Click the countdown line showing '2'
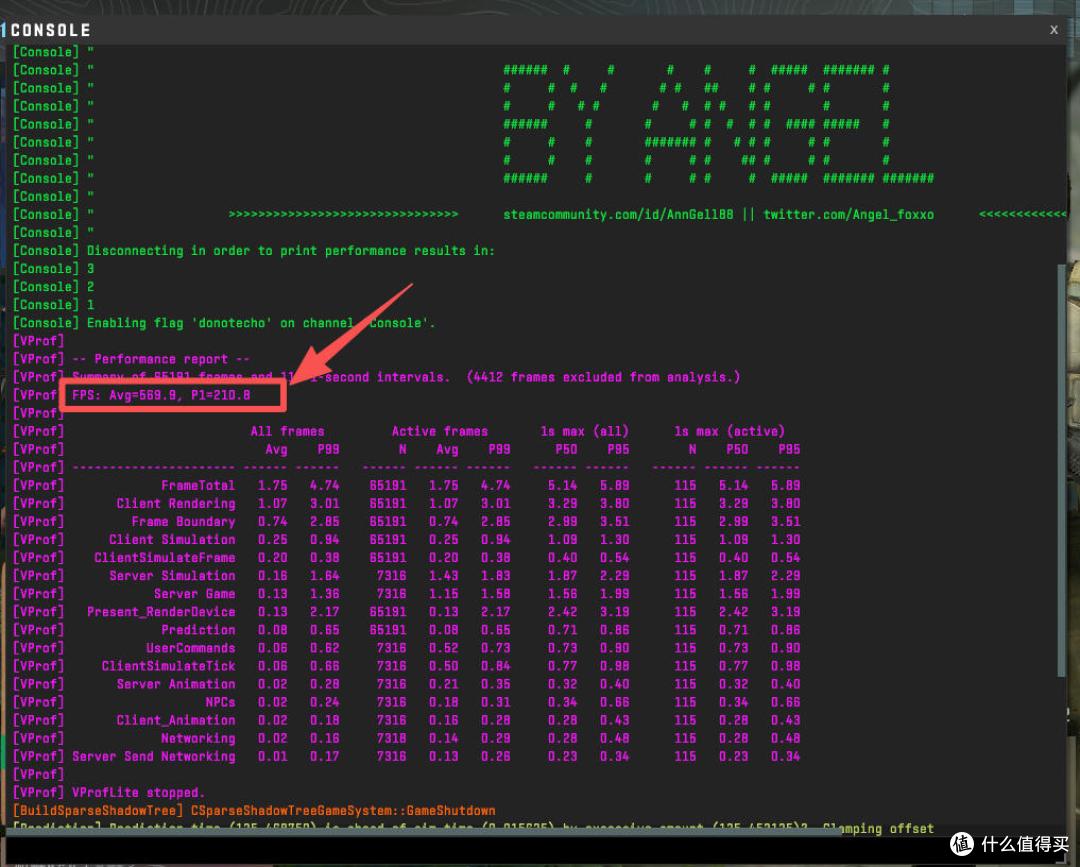 [x=90, y=286]
